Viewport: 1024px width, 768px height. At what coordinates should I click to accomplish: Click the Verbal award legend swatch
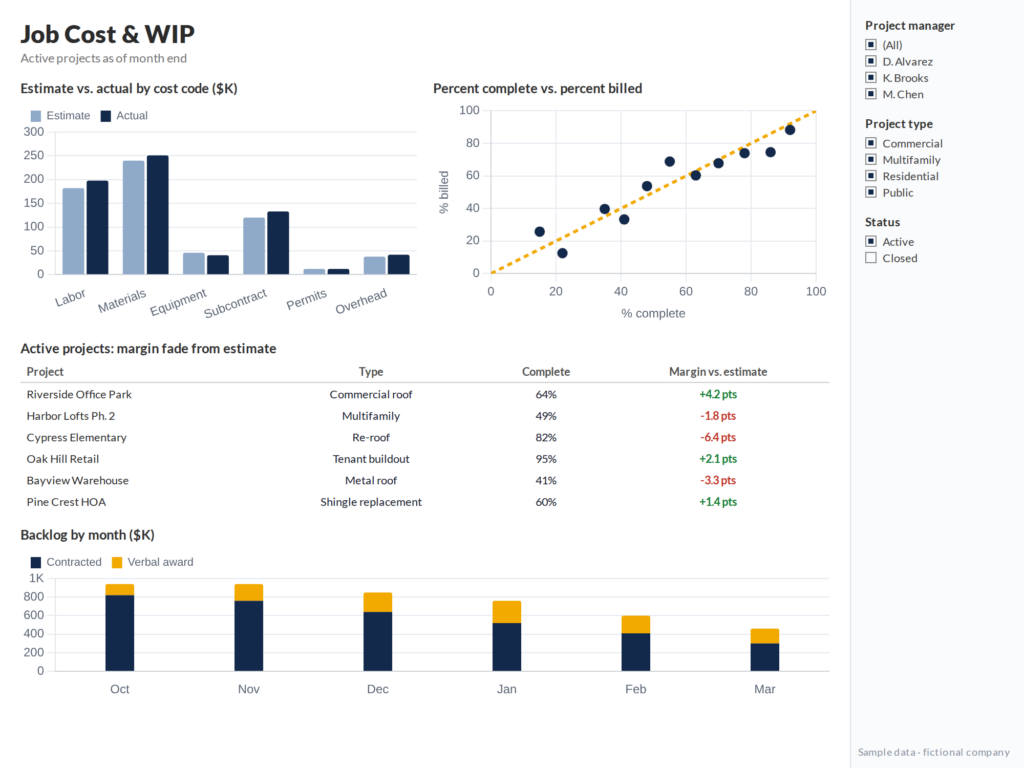click(117, 562)
